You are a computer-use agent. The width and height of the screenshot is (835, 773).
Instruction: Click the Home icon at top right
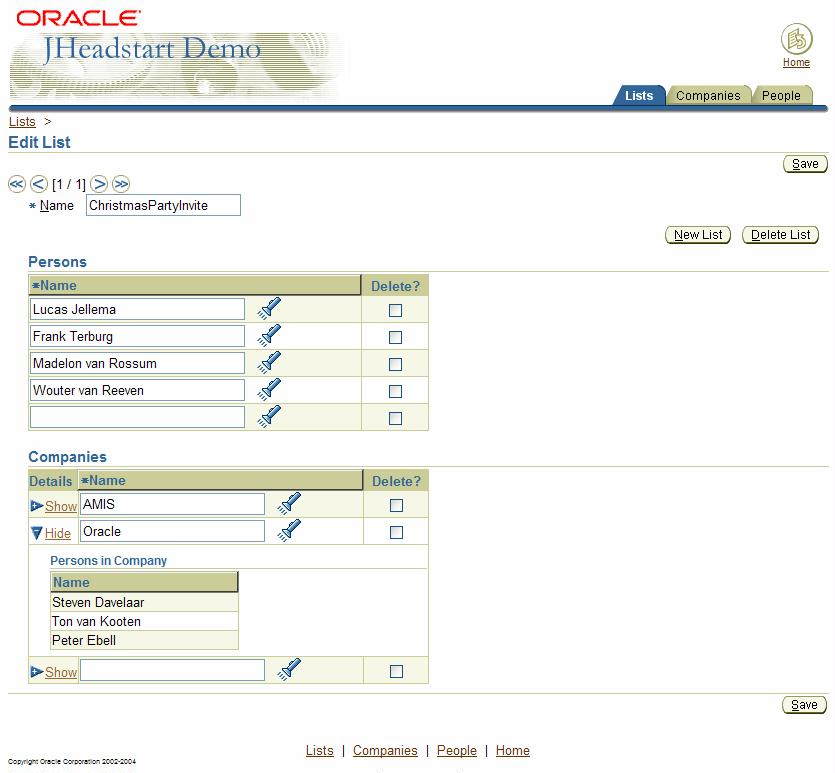796,40
